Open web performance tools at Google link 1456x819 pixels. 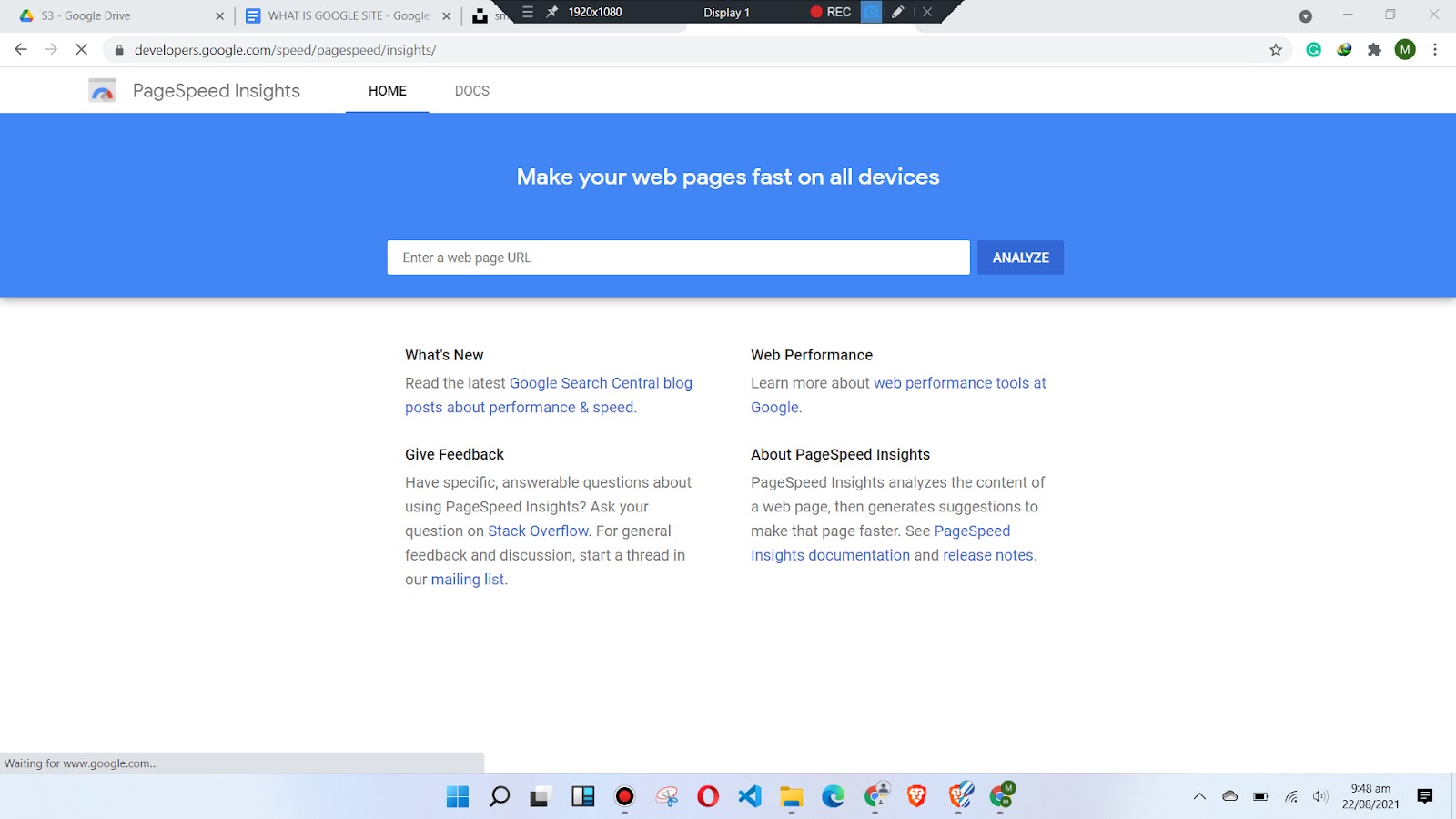pyautogui.click(x=898, y=395)
